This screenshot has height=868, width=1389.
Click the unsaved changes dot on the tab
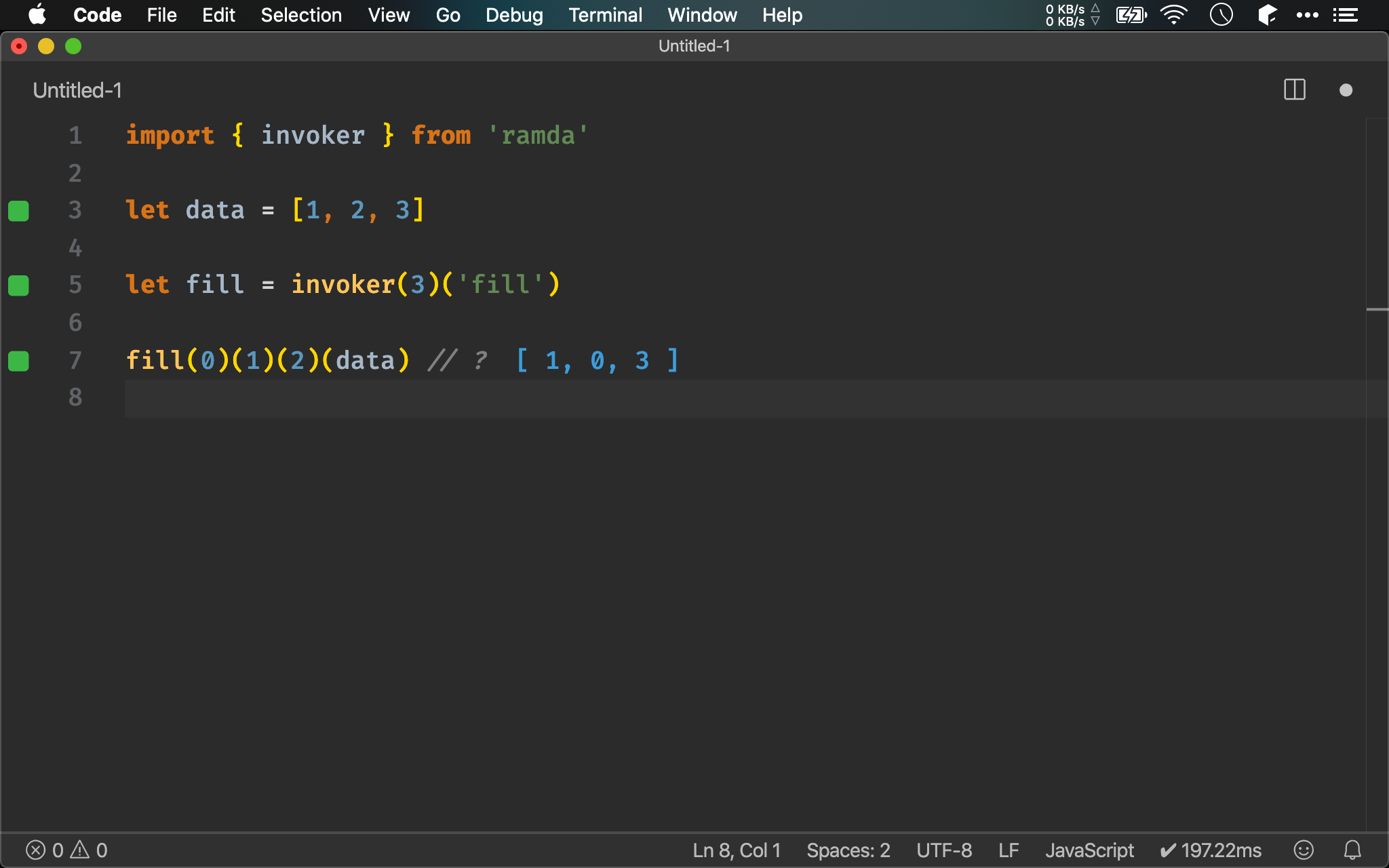1346,90
